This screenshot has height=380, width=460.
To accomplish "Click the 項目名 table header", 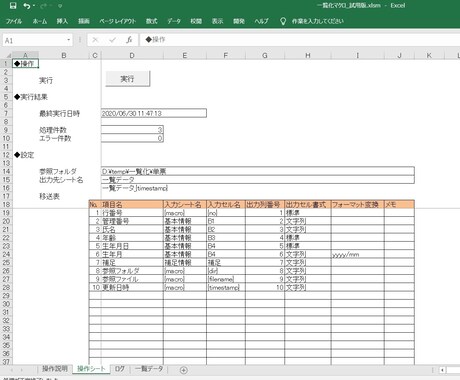I will click(132, 204).
